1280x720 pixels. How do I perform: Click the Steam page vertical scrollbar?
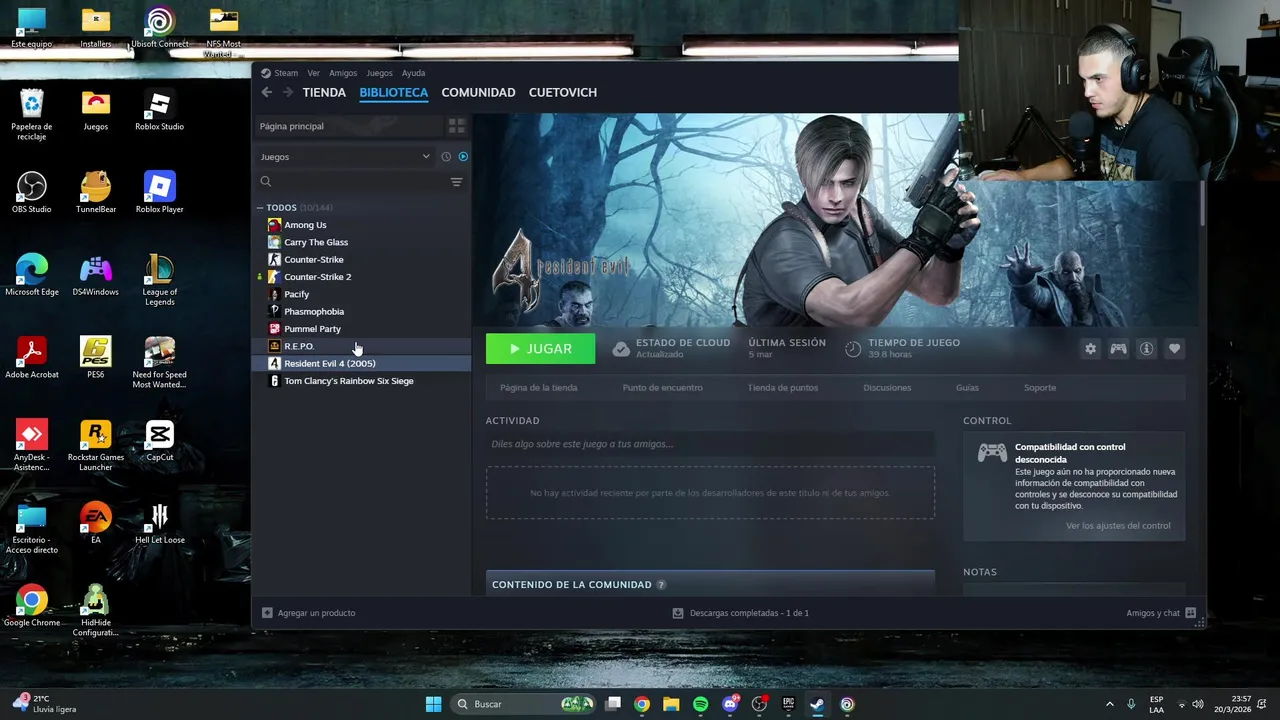[x=1202, y=202]
